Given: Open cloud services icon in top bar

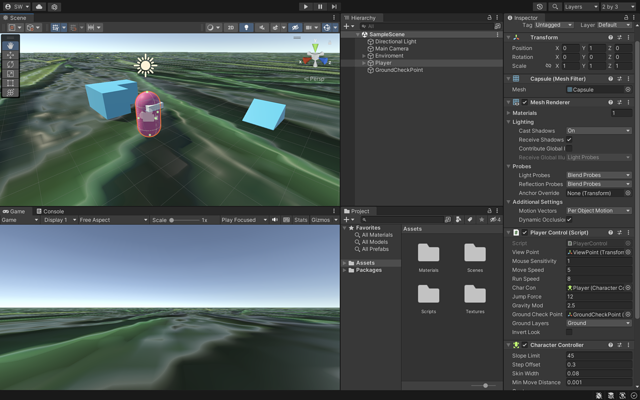Looking at the screenshot, I should [x=39, y=7].
